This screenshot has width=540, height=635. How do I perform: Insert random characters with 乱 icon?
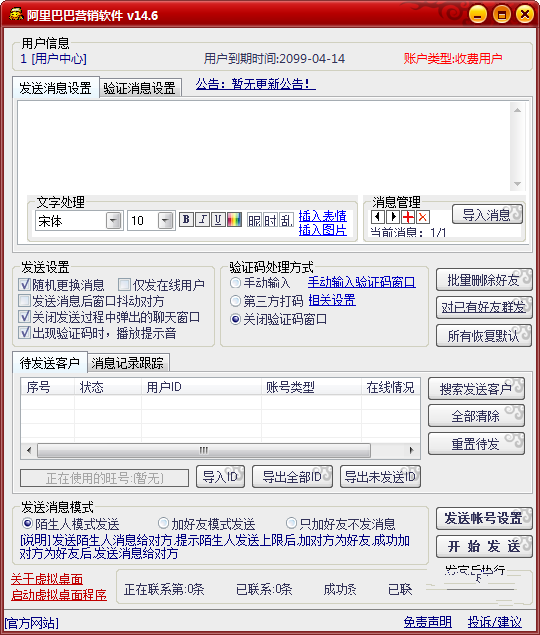tap(286, 220)
